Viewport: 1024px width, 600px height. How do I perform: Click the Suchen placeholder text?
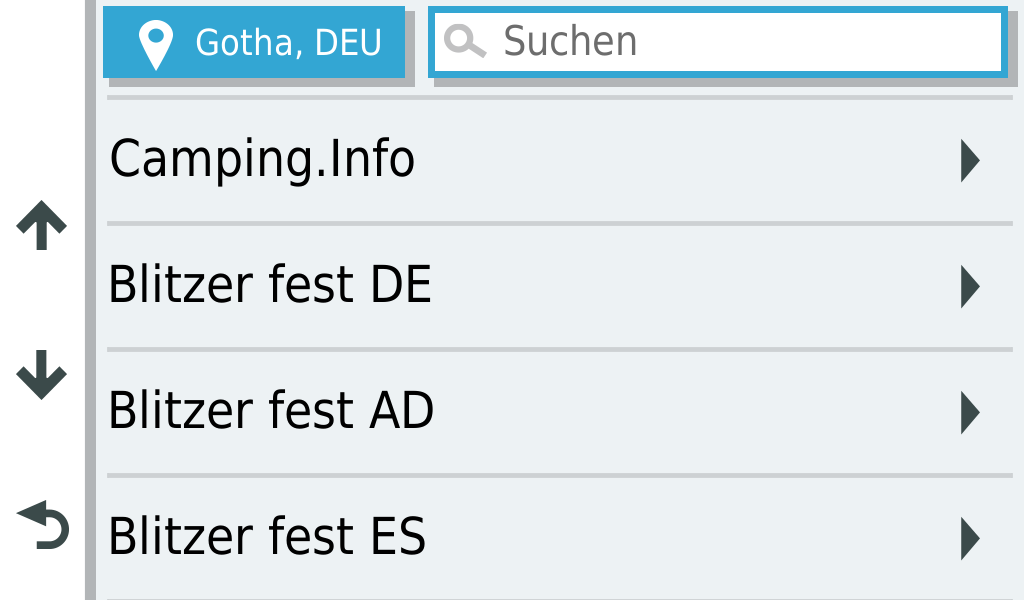click(570, 42)
